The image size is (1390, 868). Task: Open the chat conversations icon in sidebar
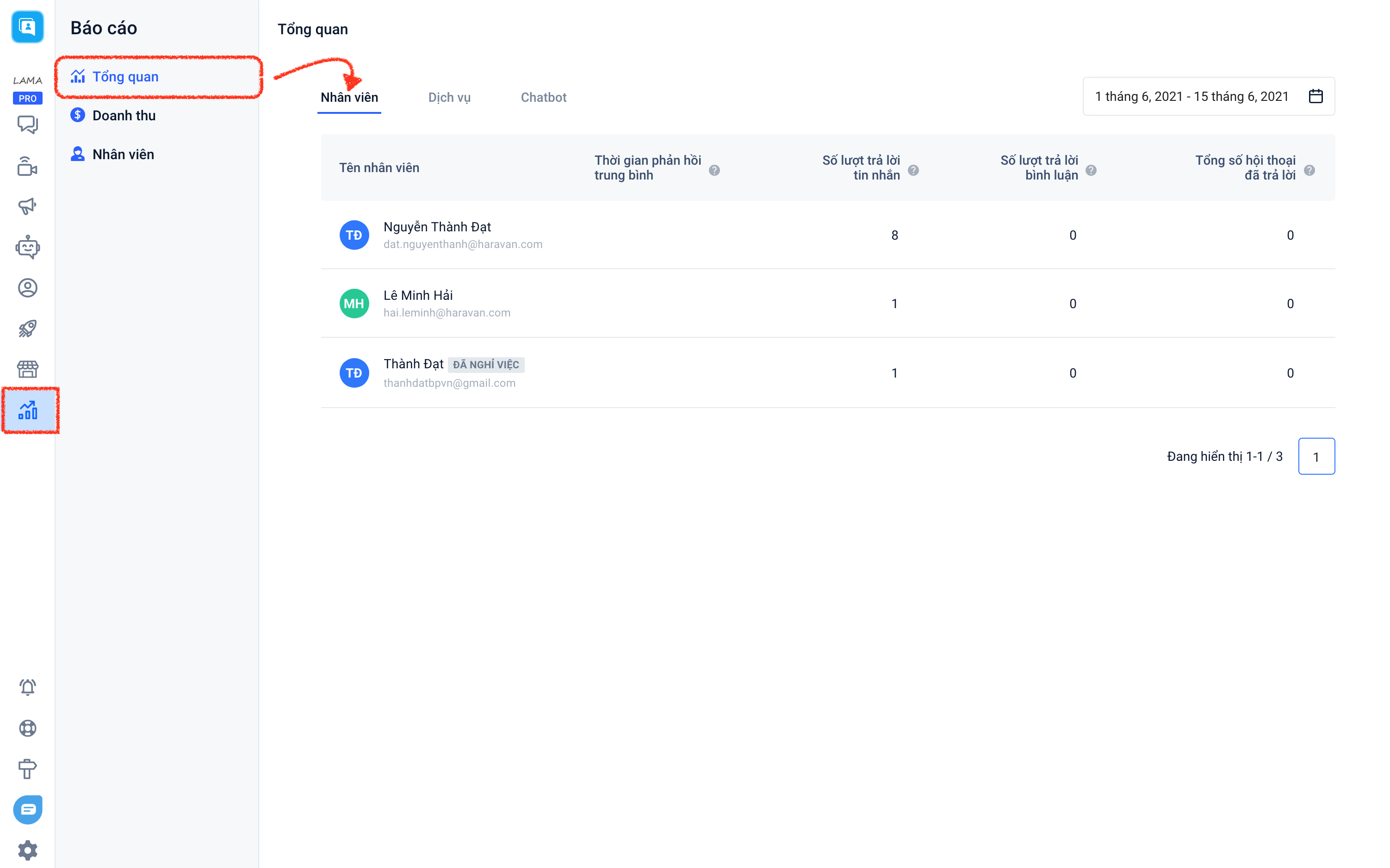[27, 124]
